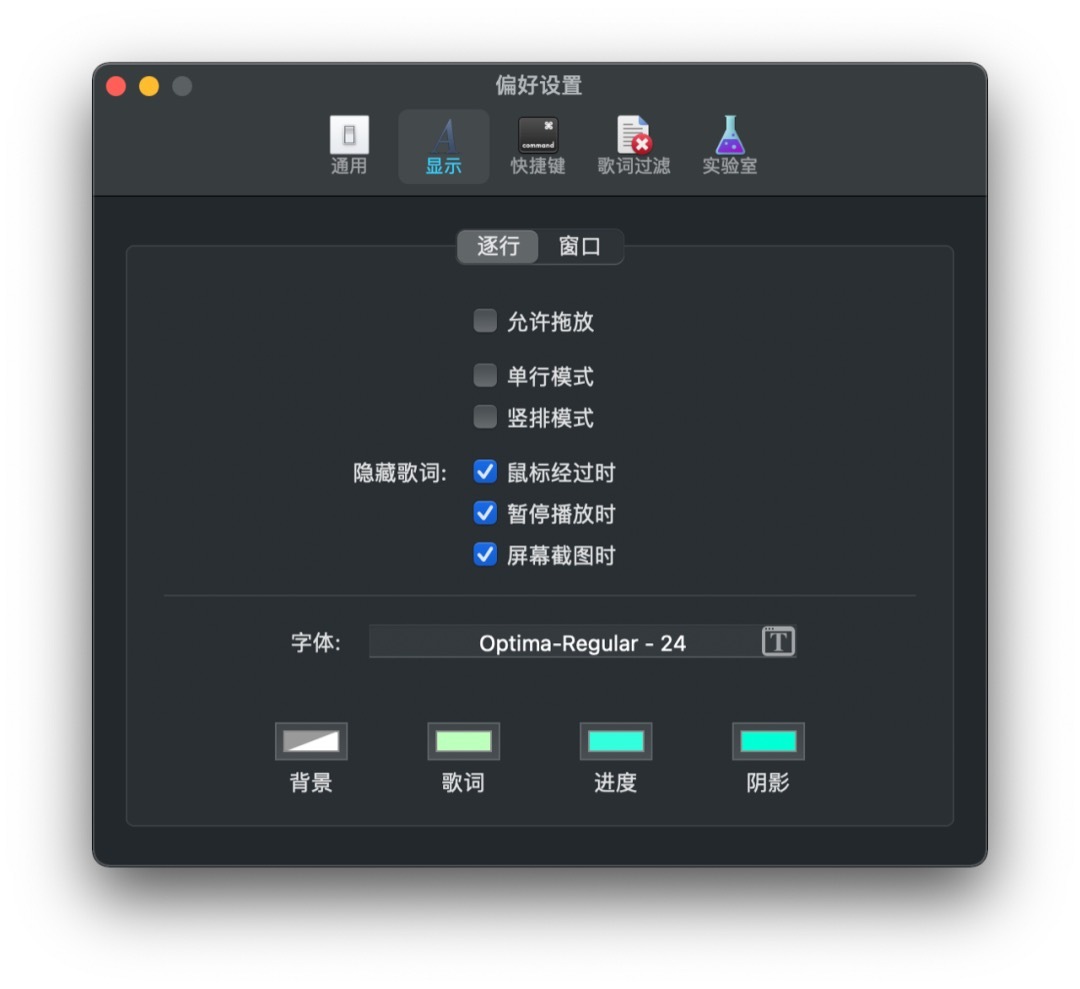Open the 歌词过滤 lyrics filter pane
The width and height of the screenshot is (1080, 989).
pyautogui.click(x=634, y=146)
